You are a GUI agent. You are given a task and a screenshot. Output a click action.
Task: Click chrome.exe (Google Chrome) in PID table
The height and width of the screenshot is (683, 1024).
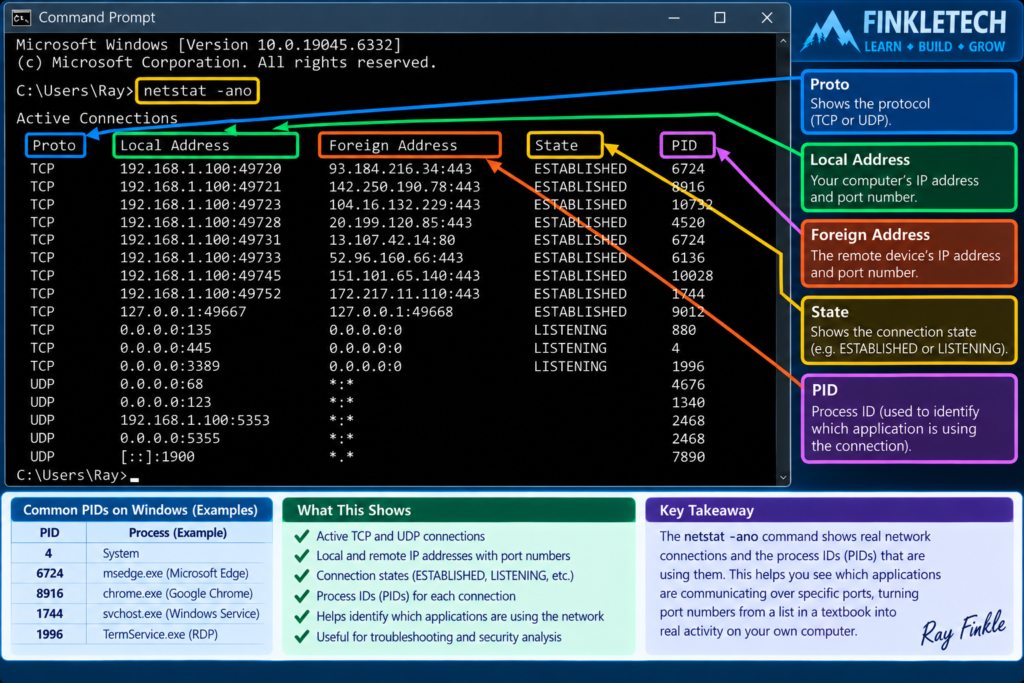[x=178, y=594]
